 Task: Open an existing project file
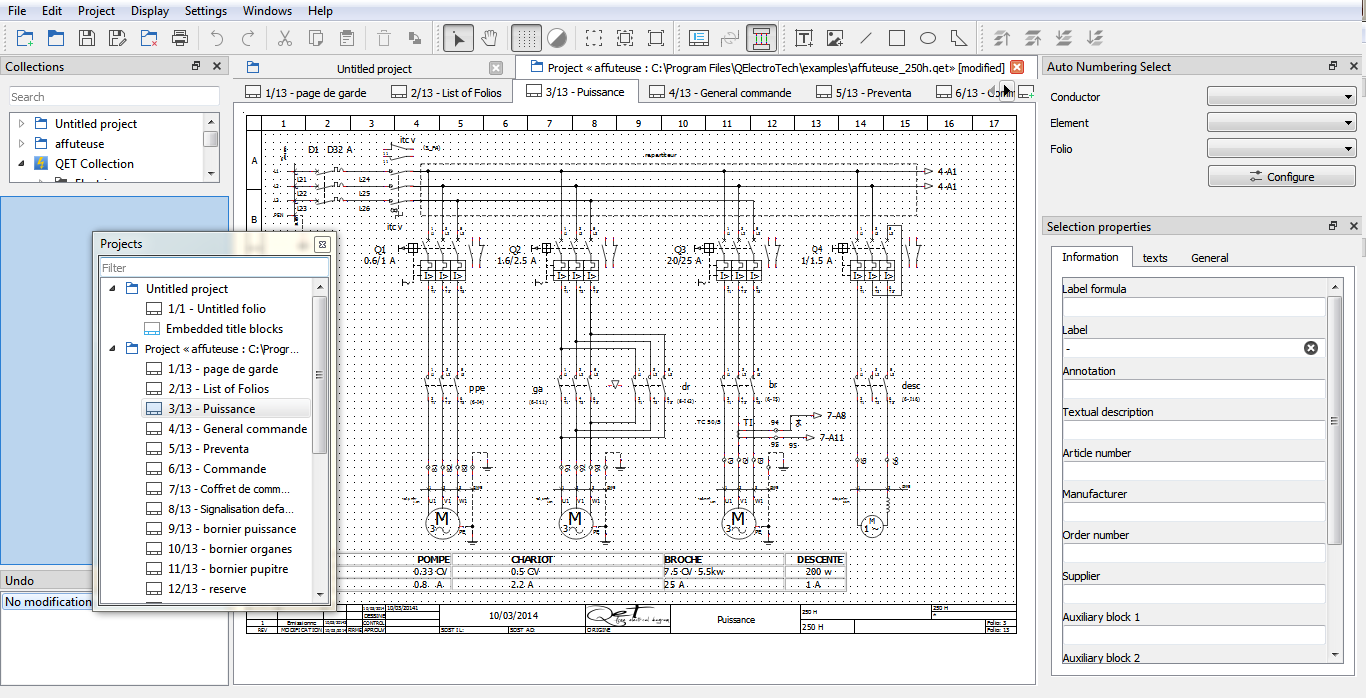pyautogui.click(x=56, y=39)
